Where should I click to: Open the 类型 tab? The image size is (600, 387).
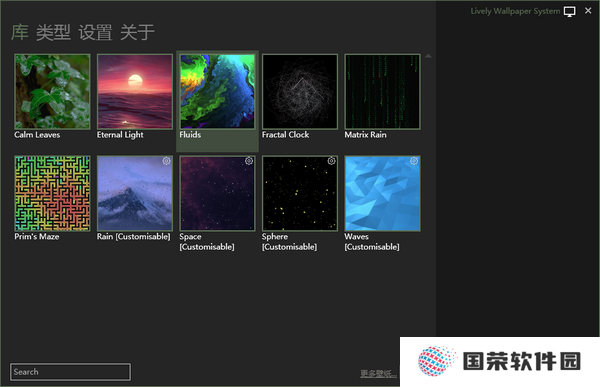click(53, 32)
